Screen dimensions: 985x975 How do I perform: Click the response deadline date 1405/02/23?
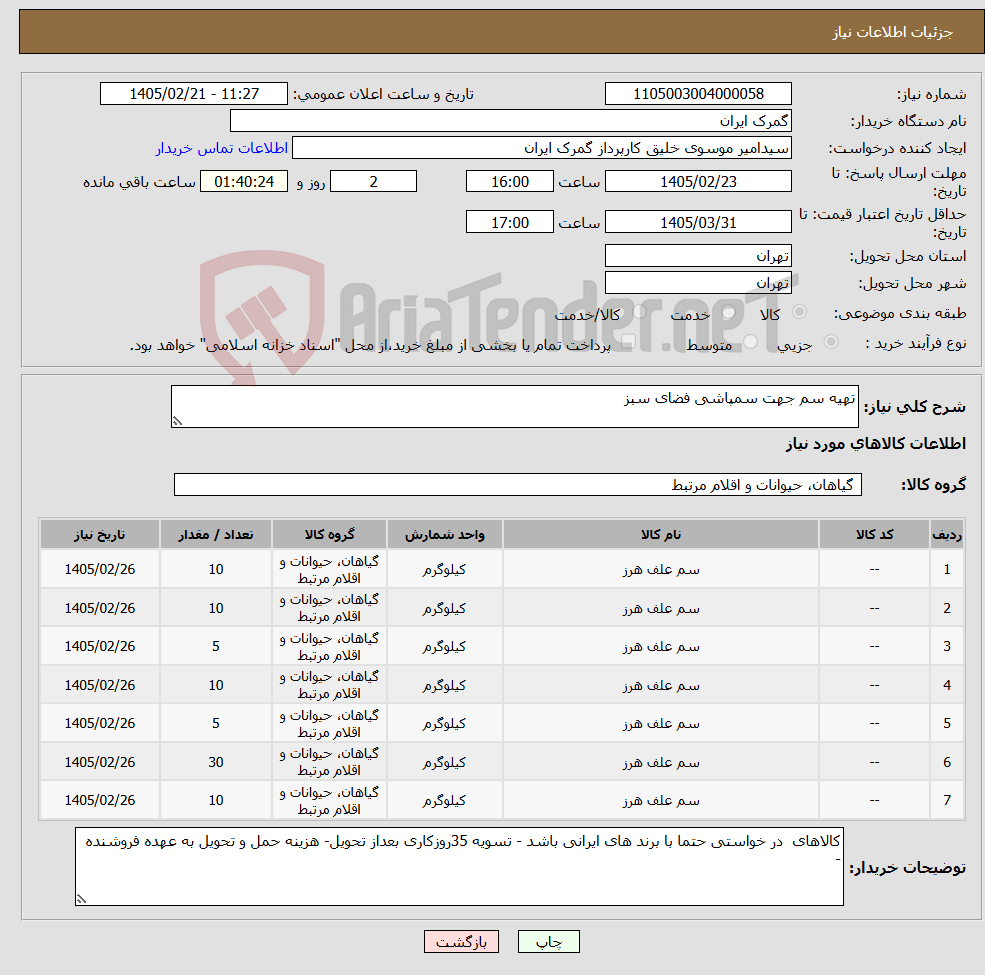[x=698, y=182]
